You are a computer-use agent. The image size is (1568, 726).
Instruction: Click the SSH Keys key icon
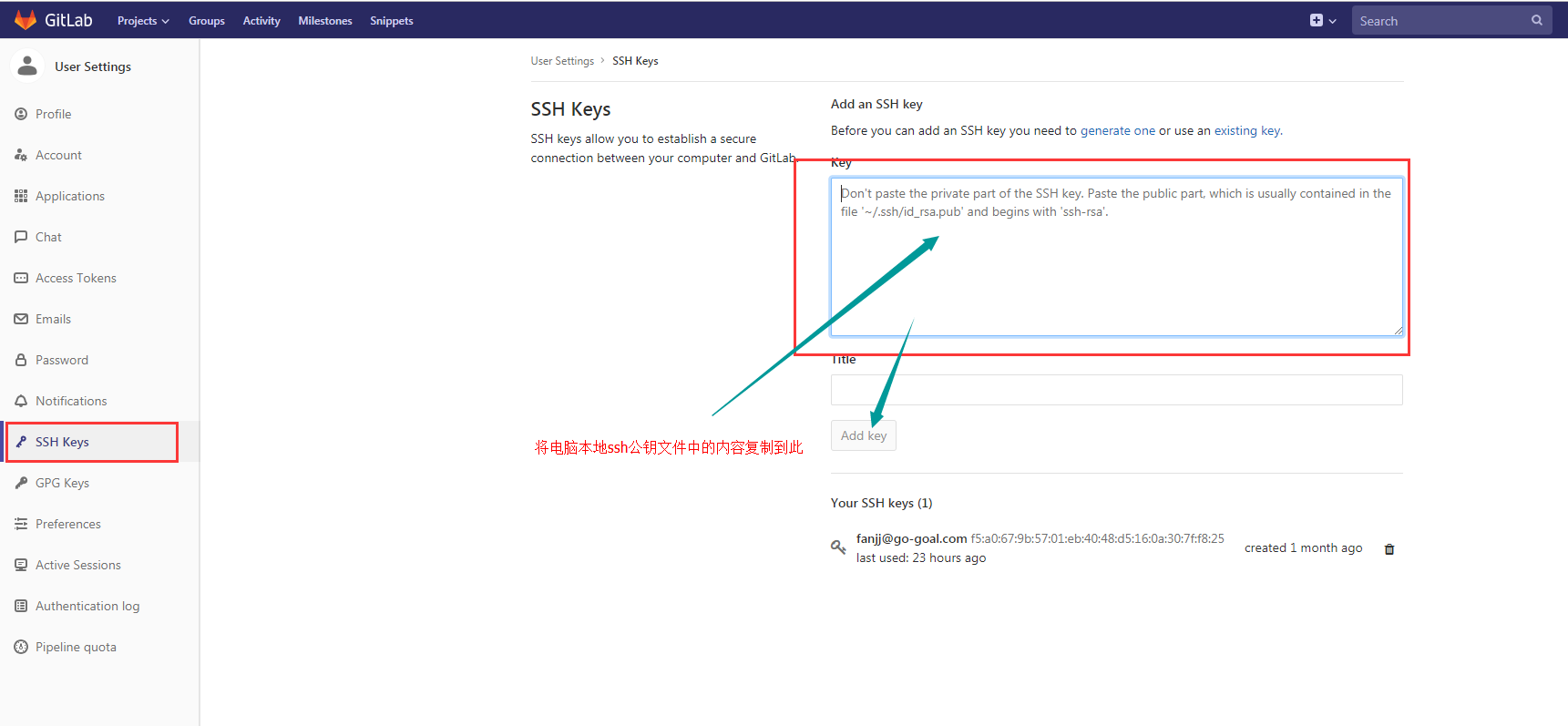pos(21,442)
